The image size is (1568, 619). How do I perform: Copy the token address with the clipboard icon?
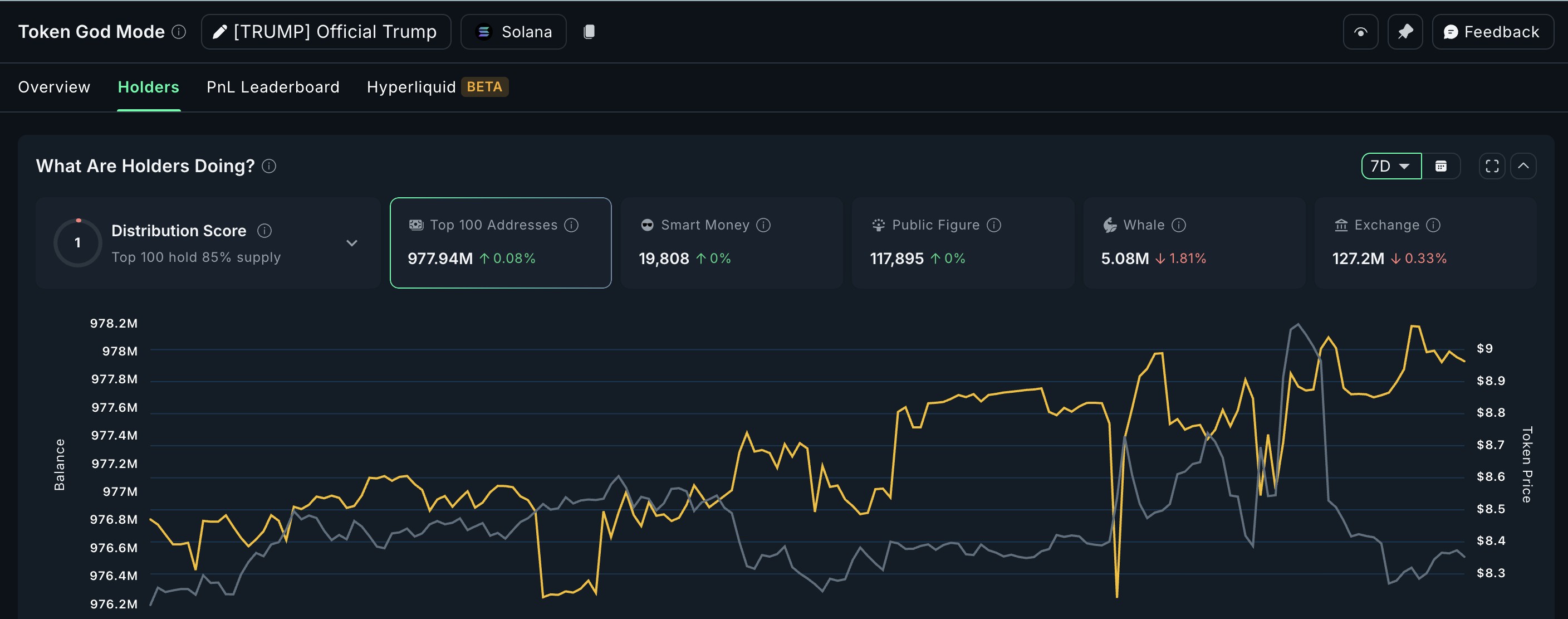pos(589,32)
